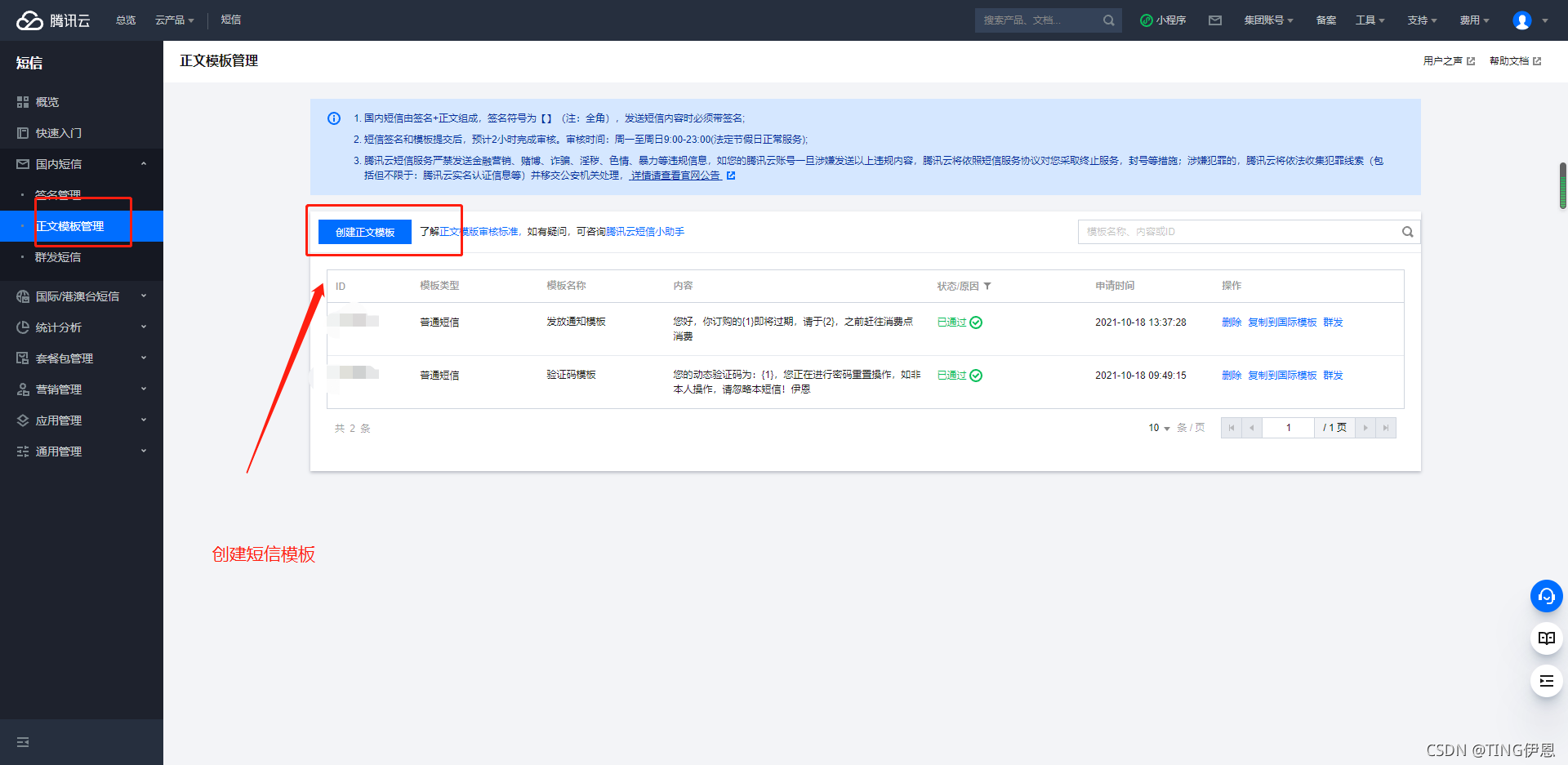Viewport: 1568px width, 765px height.
Task: Click the 通用管理 settings icon
Action: [23, 451]
